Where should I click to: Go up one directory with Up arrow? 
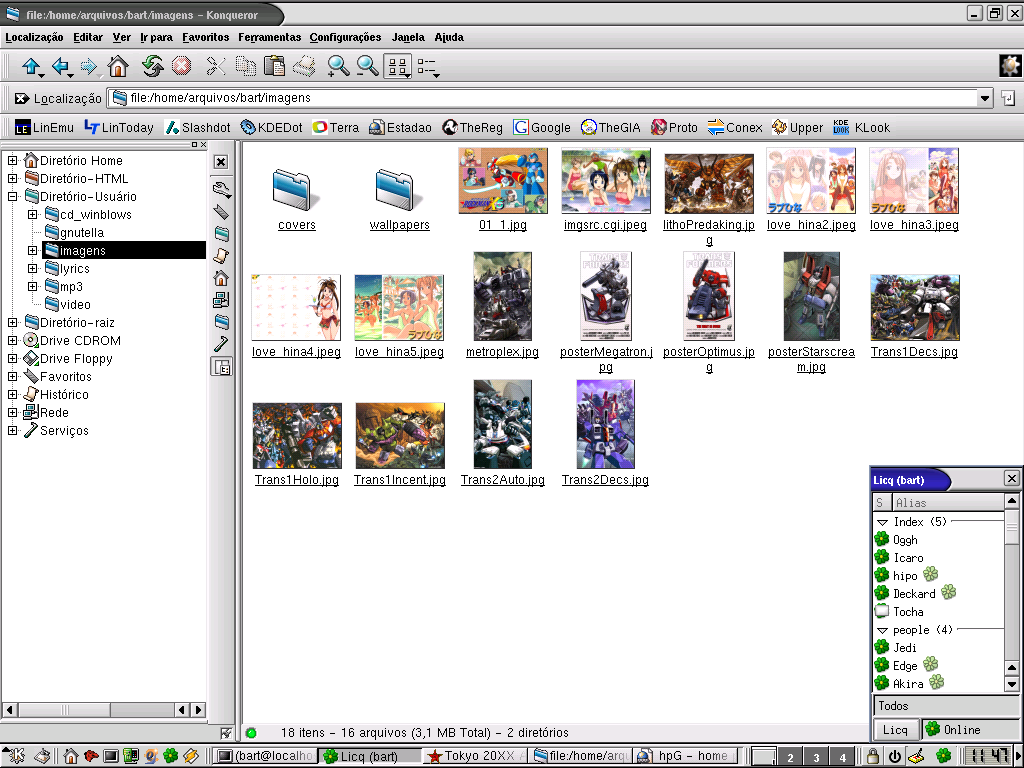tap(31, 66)
